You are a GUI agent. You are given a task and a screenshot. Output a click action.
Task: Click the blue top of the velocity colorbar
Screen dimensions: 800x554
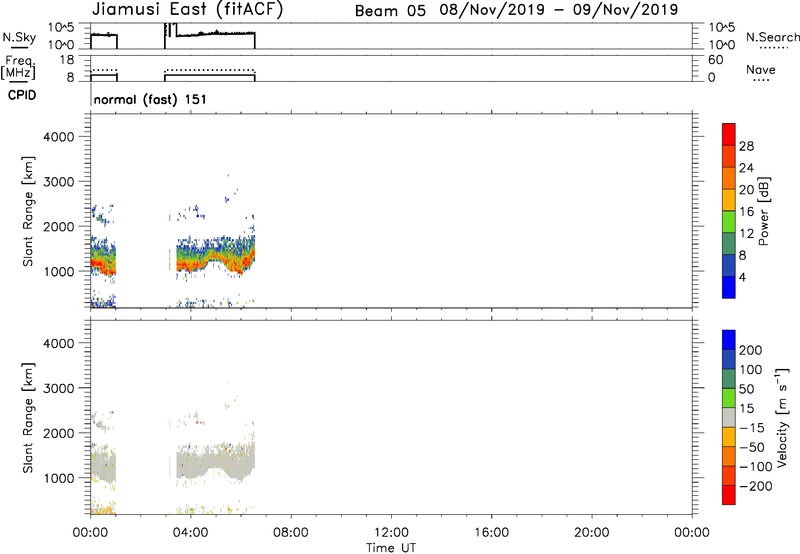pyautogui.click(x=729, y=340)
